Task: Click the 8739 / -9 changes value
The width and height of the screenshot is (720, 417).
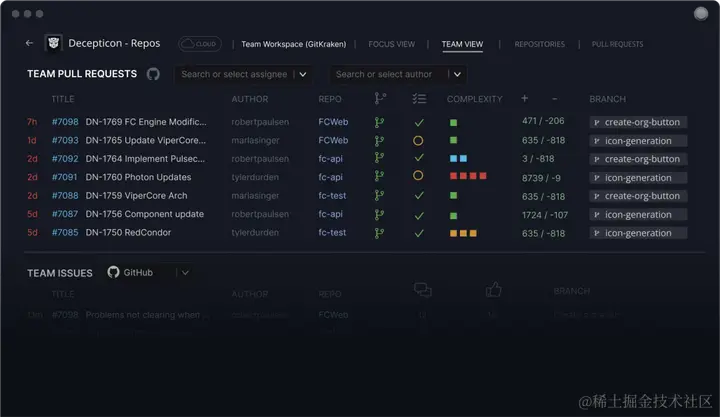Action: click(x=541, y=178)
